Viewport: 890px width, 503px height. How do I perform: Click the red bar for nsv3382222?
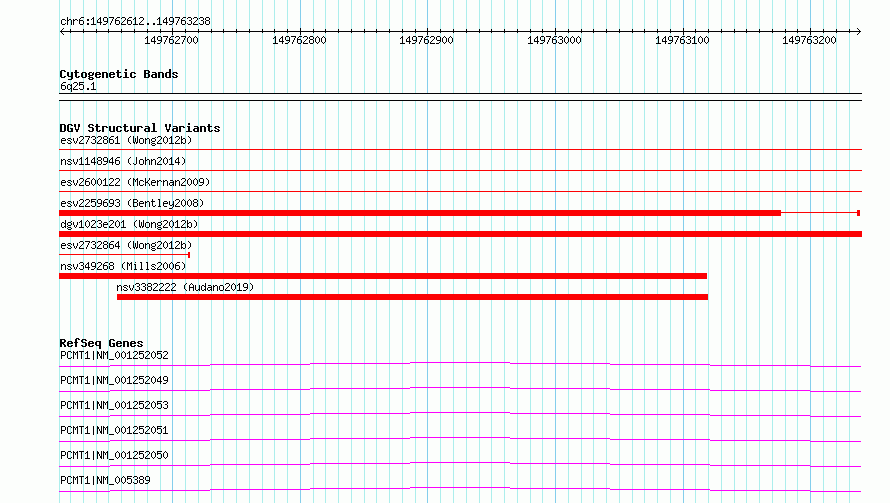[x=413, y=297]
